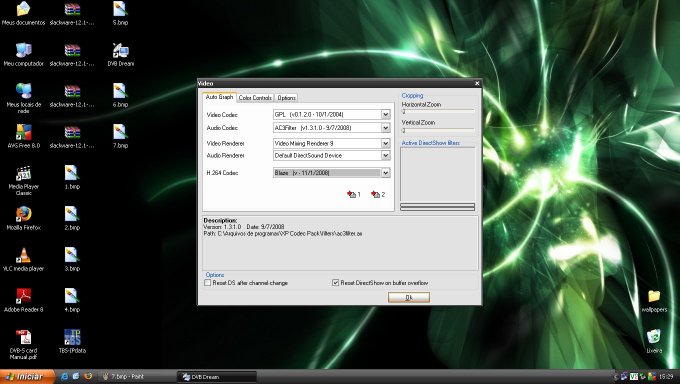Select the 1.bmp file icon
Screen dimensions: 680x384
72,177
